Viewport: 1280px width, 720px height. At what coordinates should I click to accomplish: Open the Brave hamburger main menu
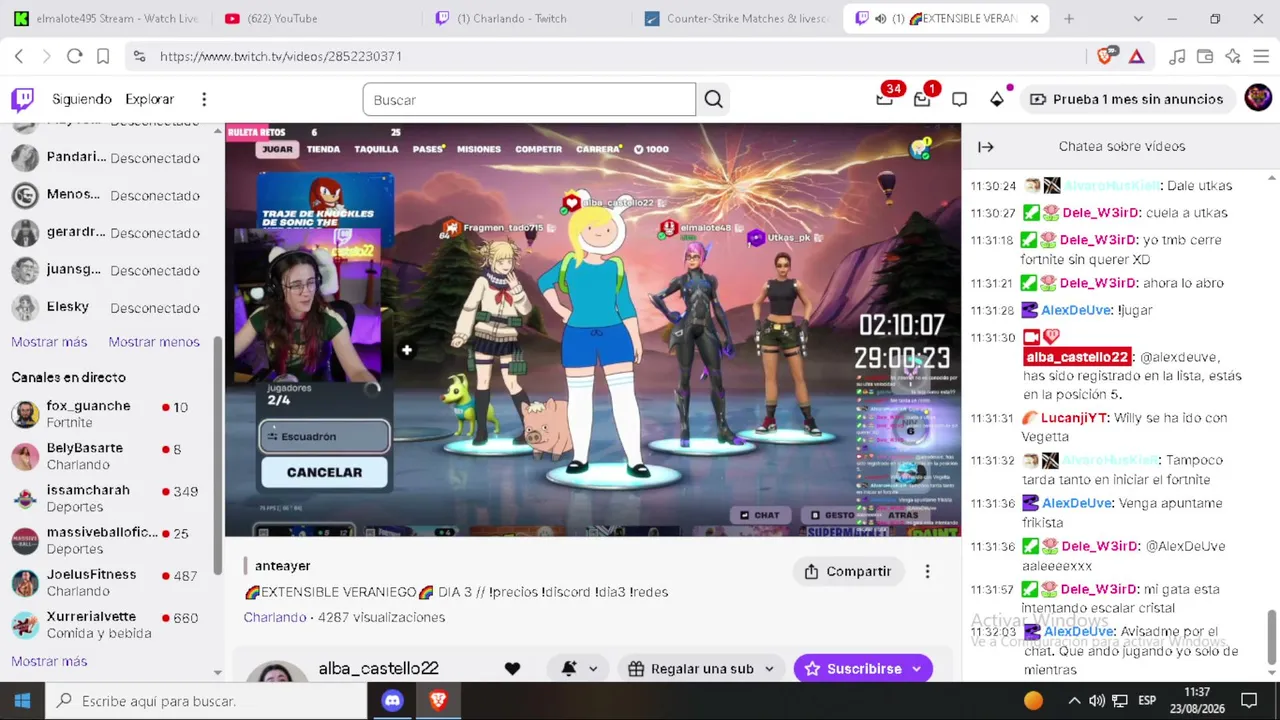(1261, 56)
